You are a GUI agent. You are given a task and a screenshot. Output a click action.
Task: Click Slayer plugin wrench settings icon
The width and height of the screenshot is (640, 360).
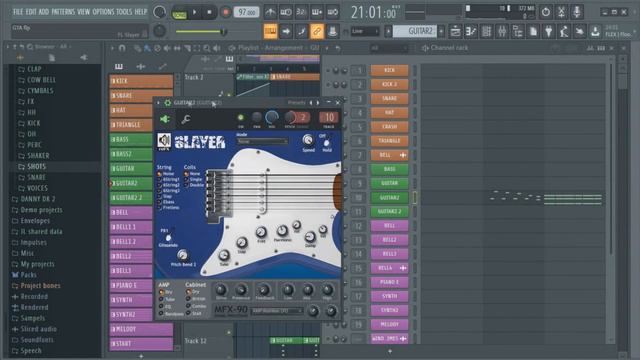tap(186, 119)
